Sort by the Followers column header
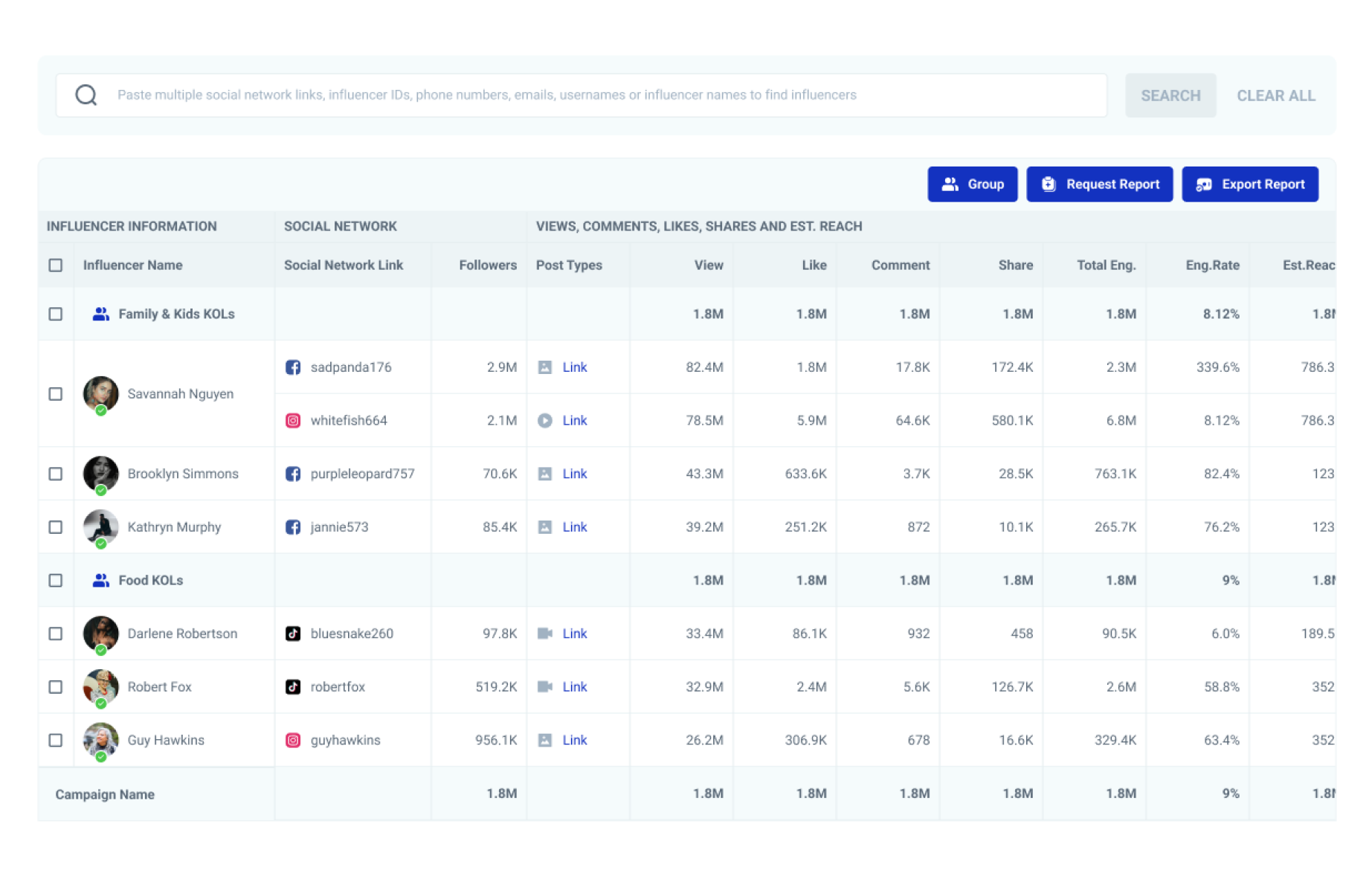The image size is (1372, 870). click(x=487, y=265)
